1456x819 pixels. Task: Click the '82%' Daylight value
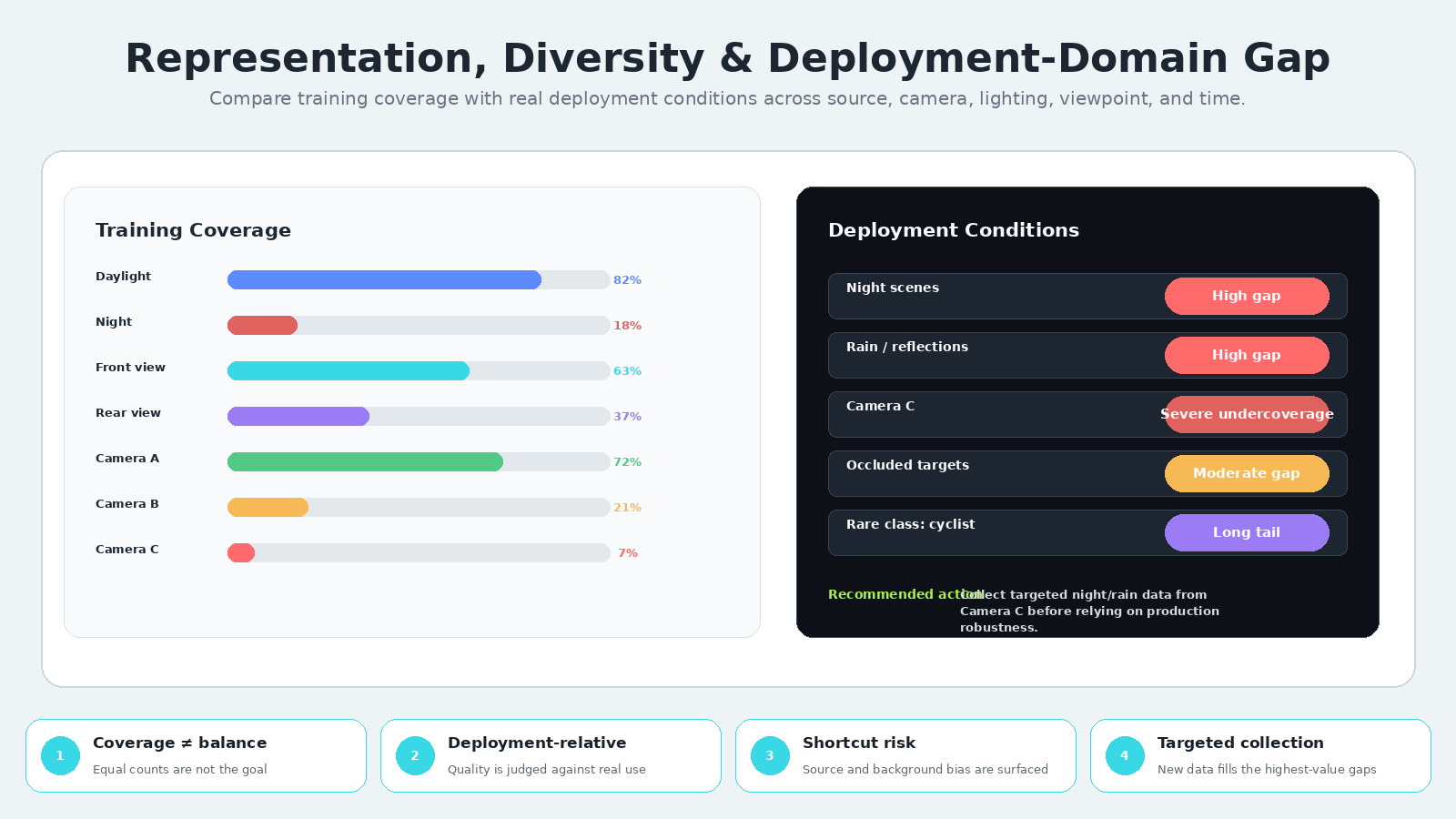coord(627,280)
